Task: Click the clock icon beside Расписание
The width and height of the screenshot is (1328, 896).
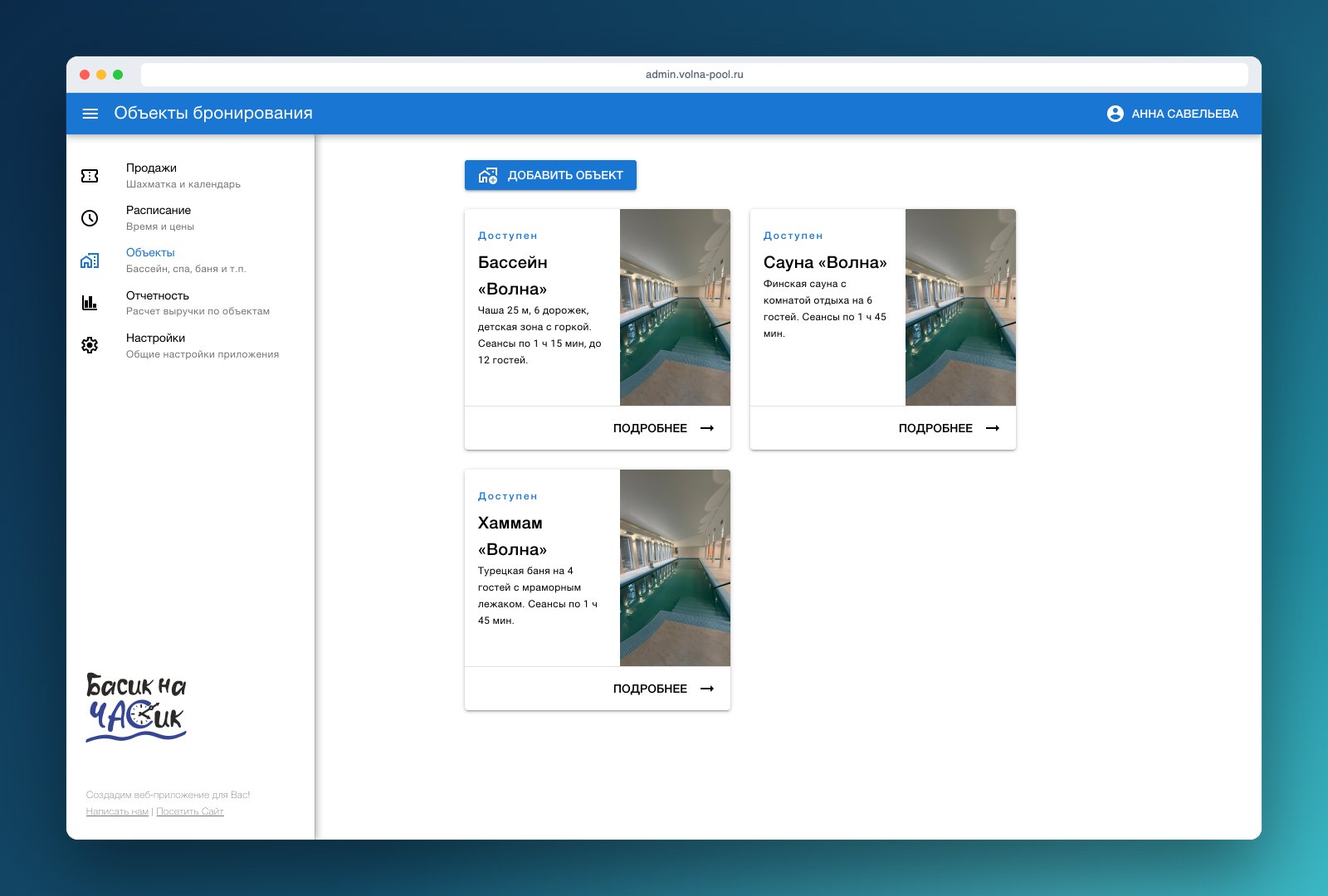Action: (x=90, y=218)
